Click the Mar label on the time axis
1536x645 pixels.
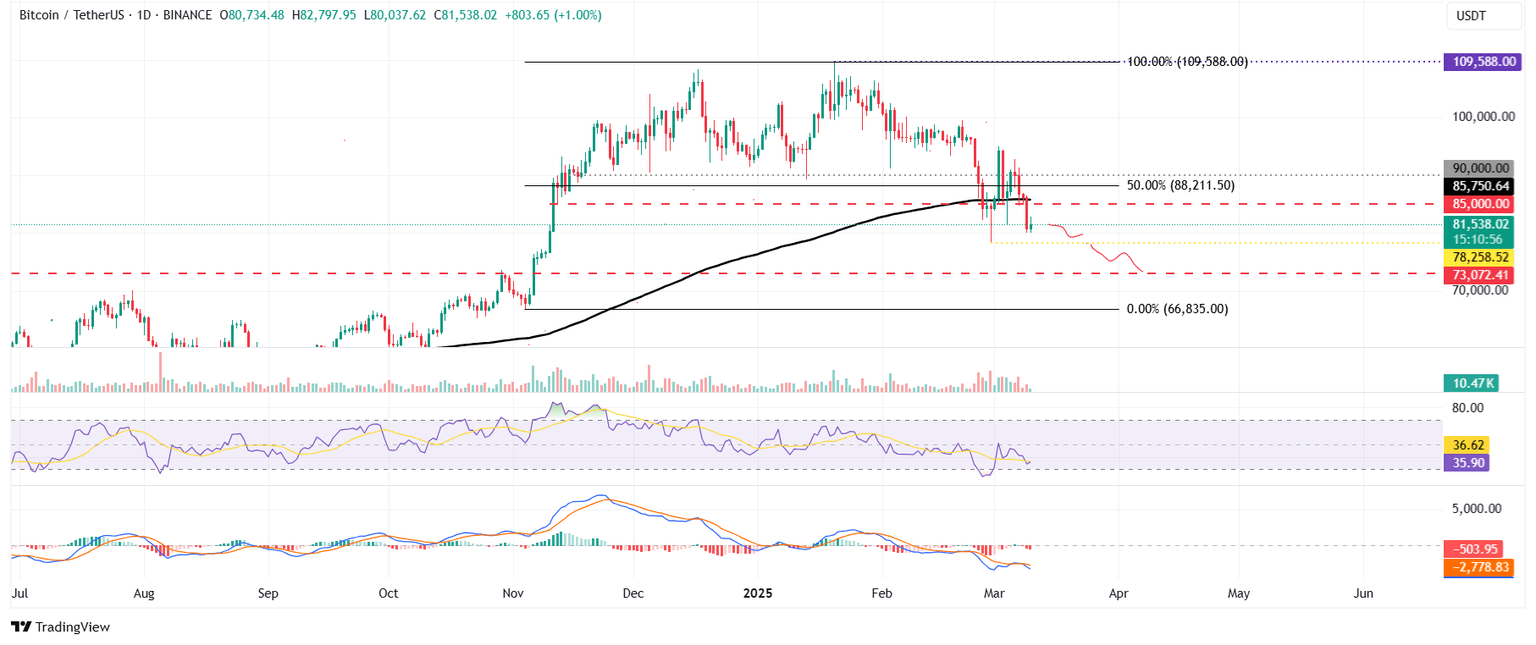point(994,593)
